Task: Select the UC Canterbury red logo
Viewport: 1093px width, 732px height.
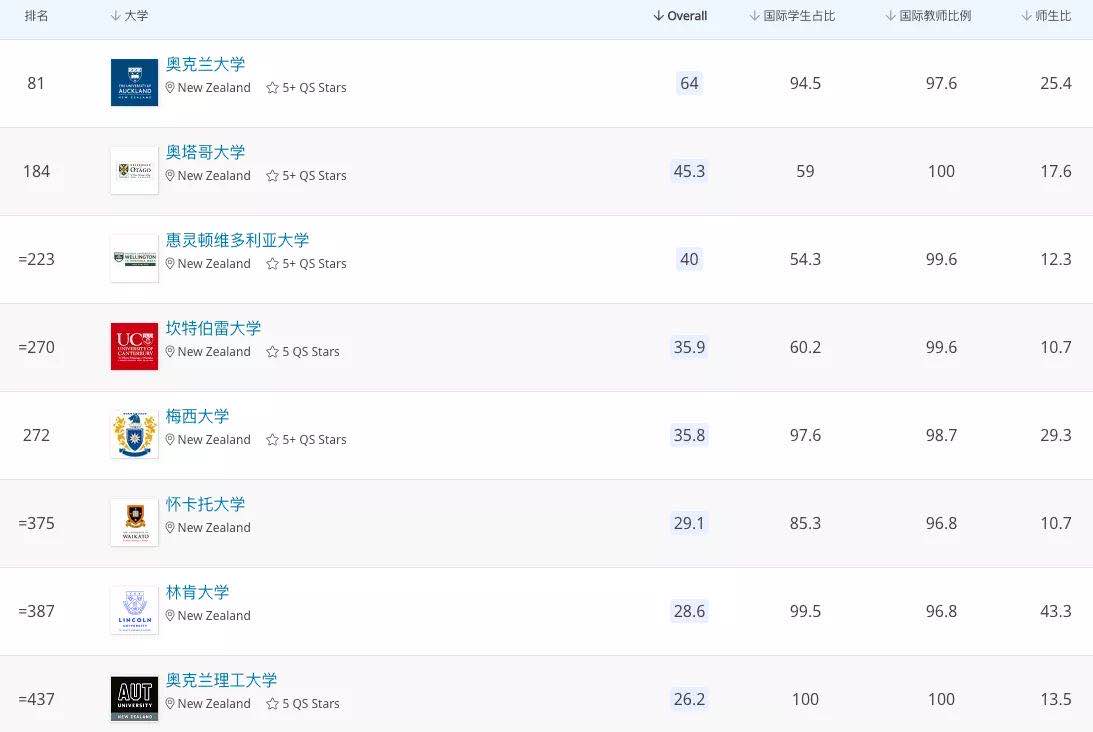Action: coord(135,346)
